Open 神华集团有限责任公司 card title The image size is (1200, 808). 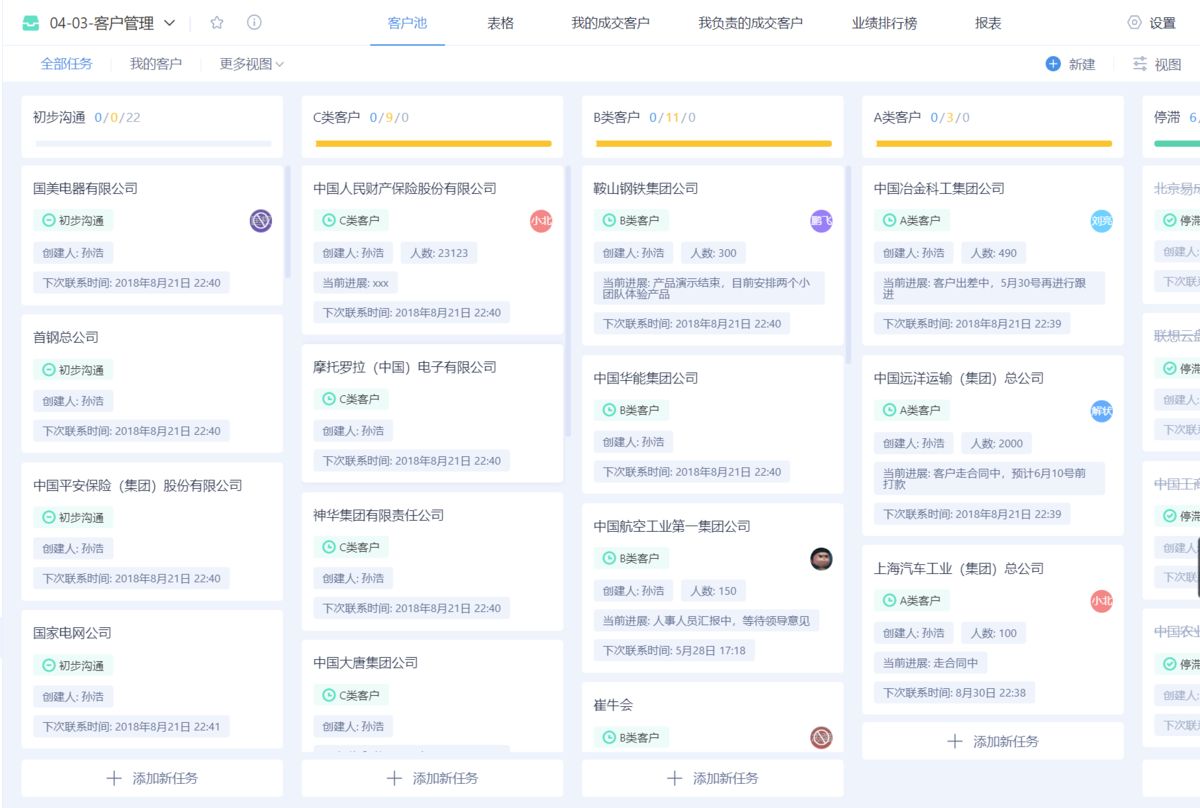click(378, 516)
